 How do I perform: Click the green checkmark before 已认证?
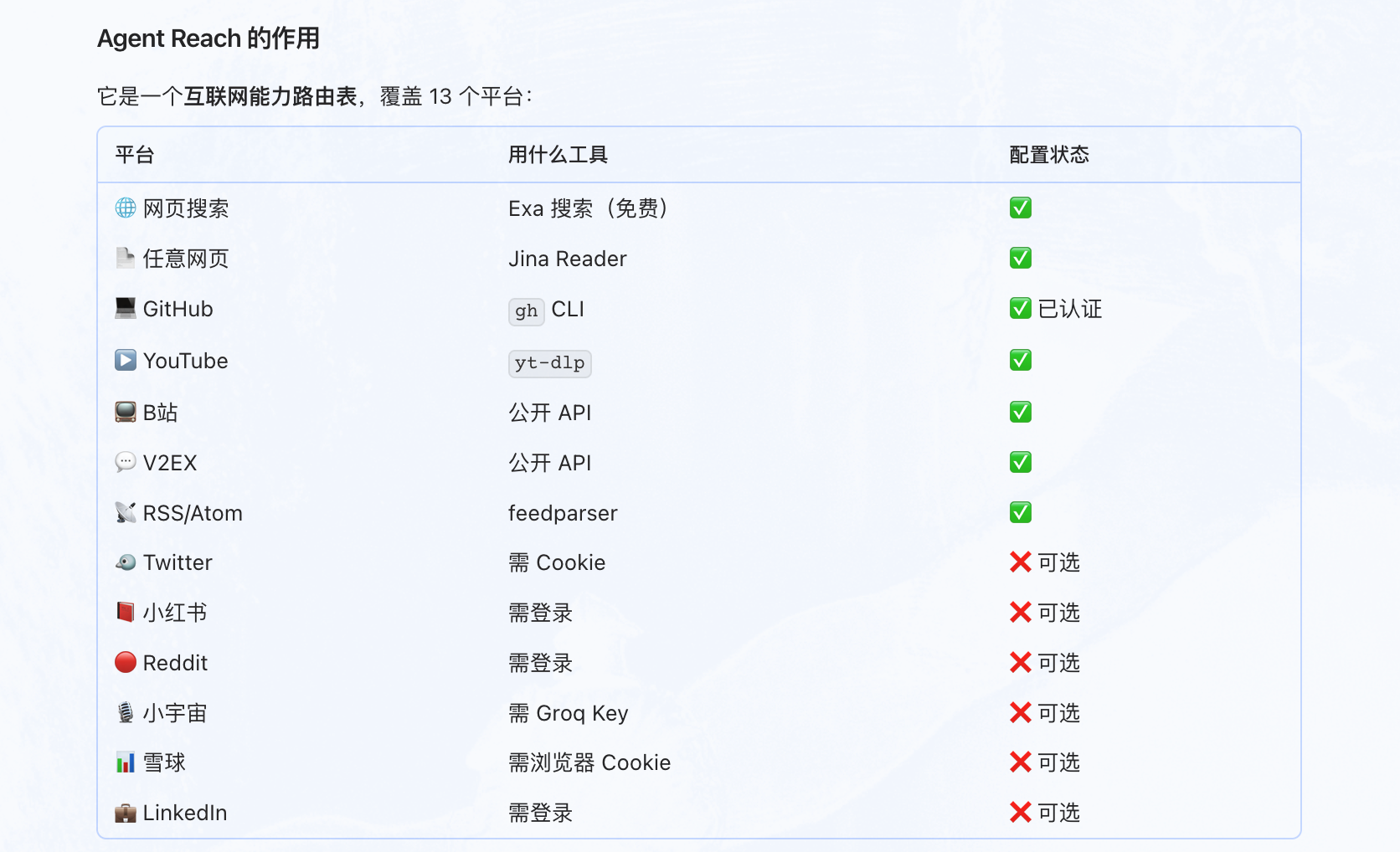[x=1021, y=308]
